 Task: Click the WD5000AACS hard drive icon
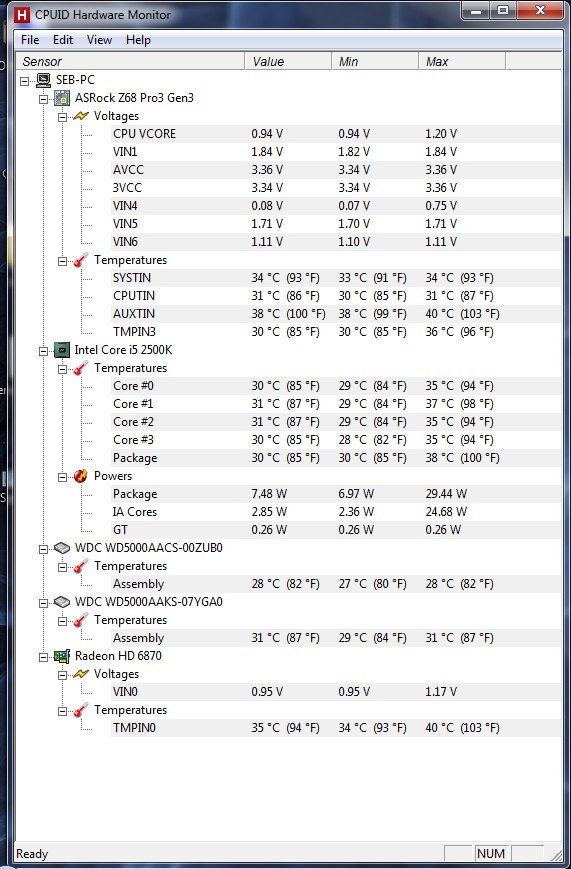point(62,548)
